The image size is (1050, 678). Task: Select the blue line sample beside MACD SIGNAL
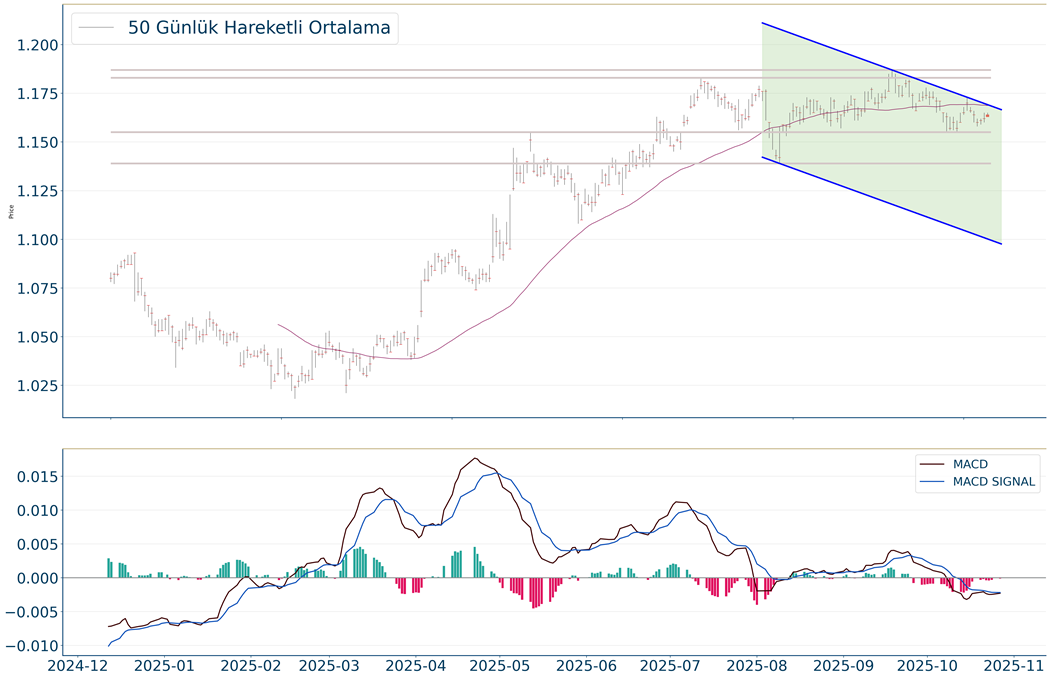point(933,482)
